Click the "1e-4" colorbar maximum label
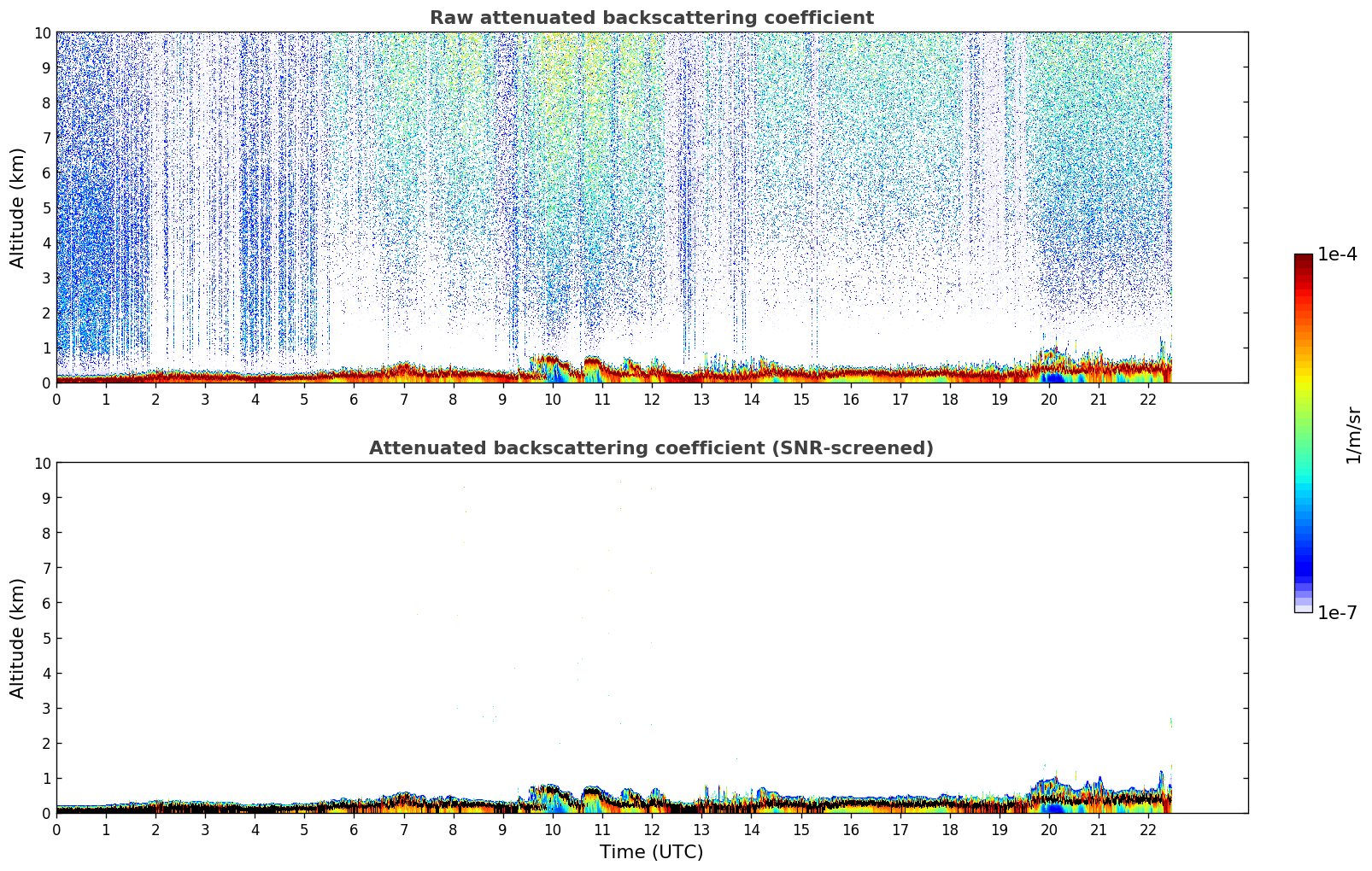 tap(1337, 254)
